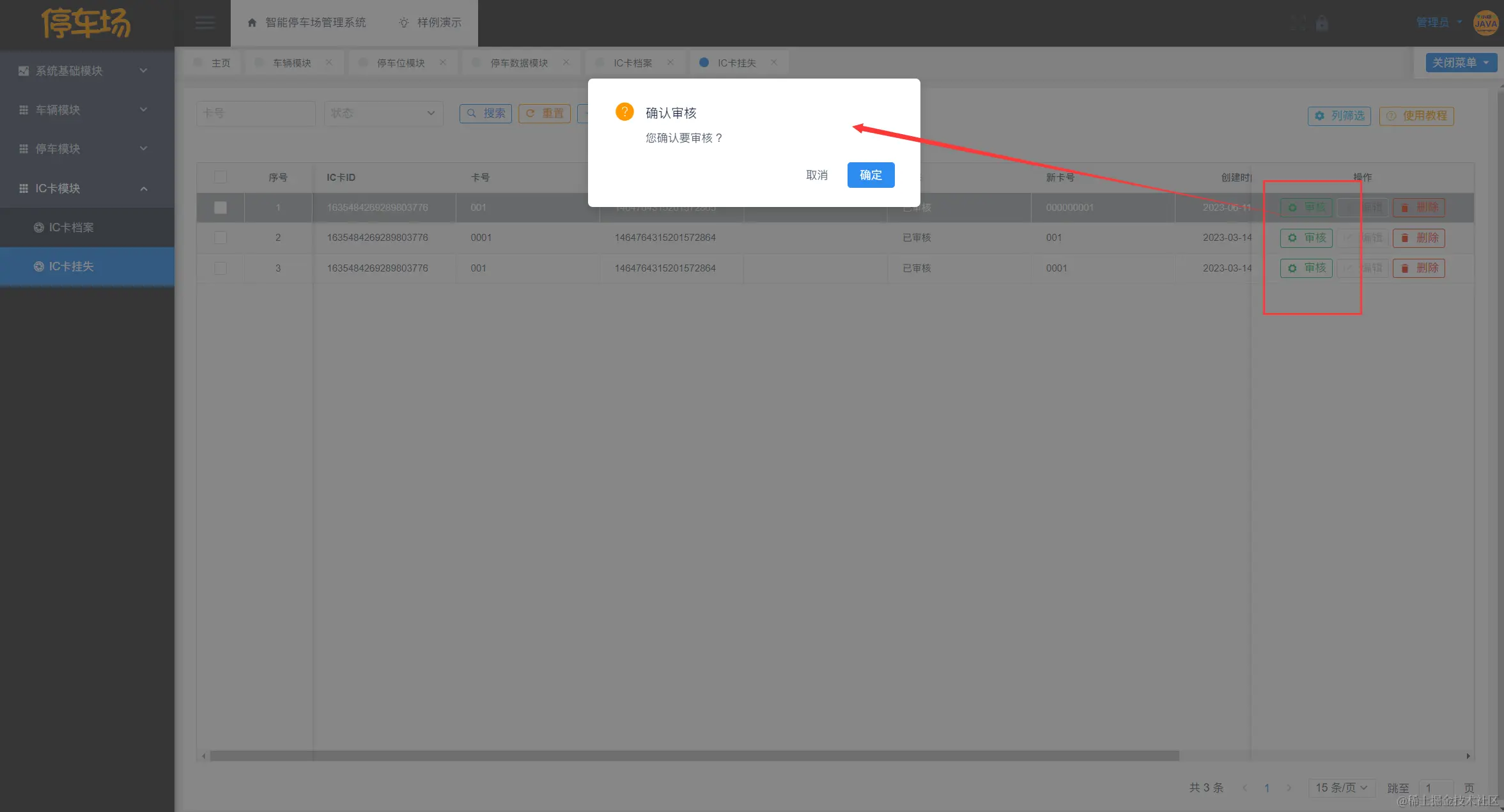Image resolution: width=1504 pixels, height=812 pixels.
Task: Click the red 删除 button in row 3
Action: tap(1418, 268)
